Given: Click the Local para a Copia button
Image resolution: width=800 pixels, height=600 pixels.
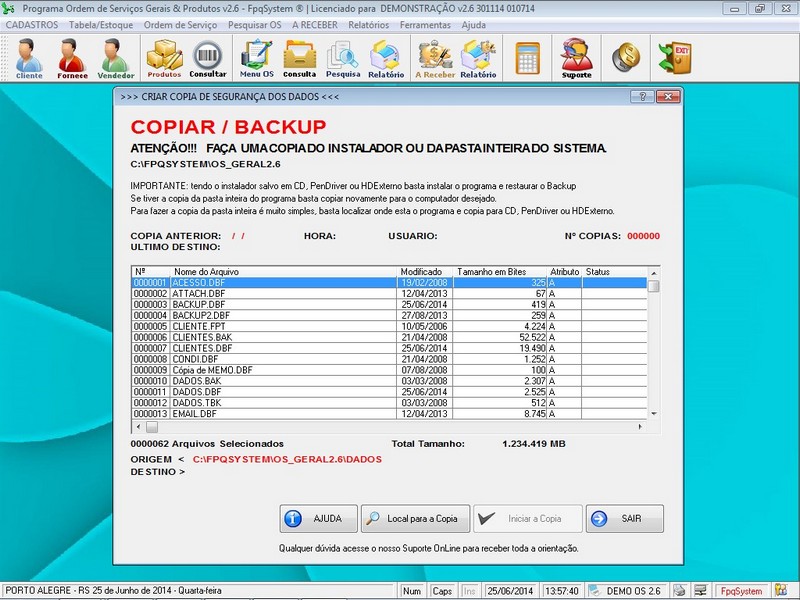Looking at the screenshot, I should point(415,518).
